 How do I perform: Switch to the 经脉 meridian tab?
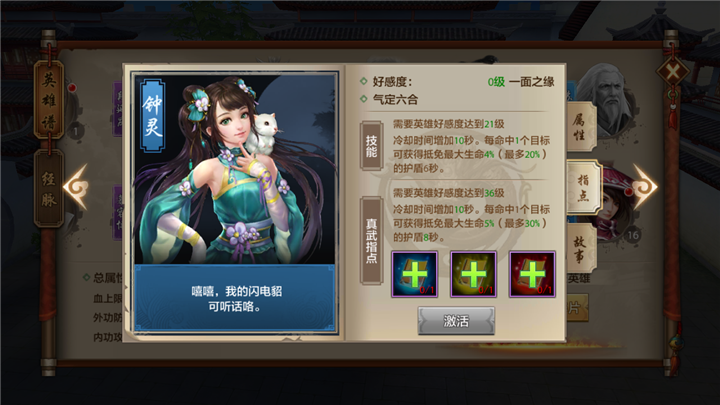[49, 189]
